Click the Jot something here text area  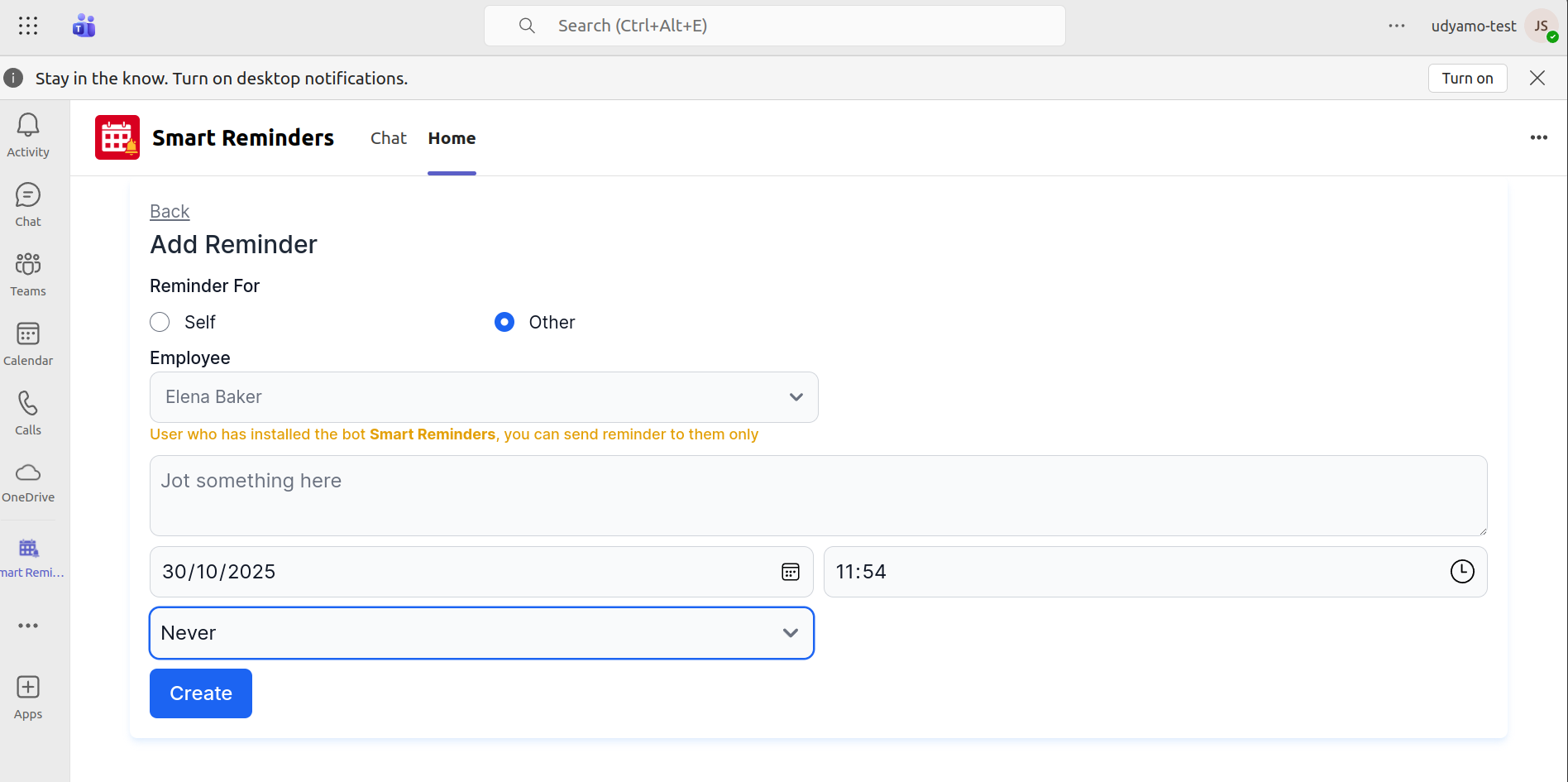click(818, 496)
